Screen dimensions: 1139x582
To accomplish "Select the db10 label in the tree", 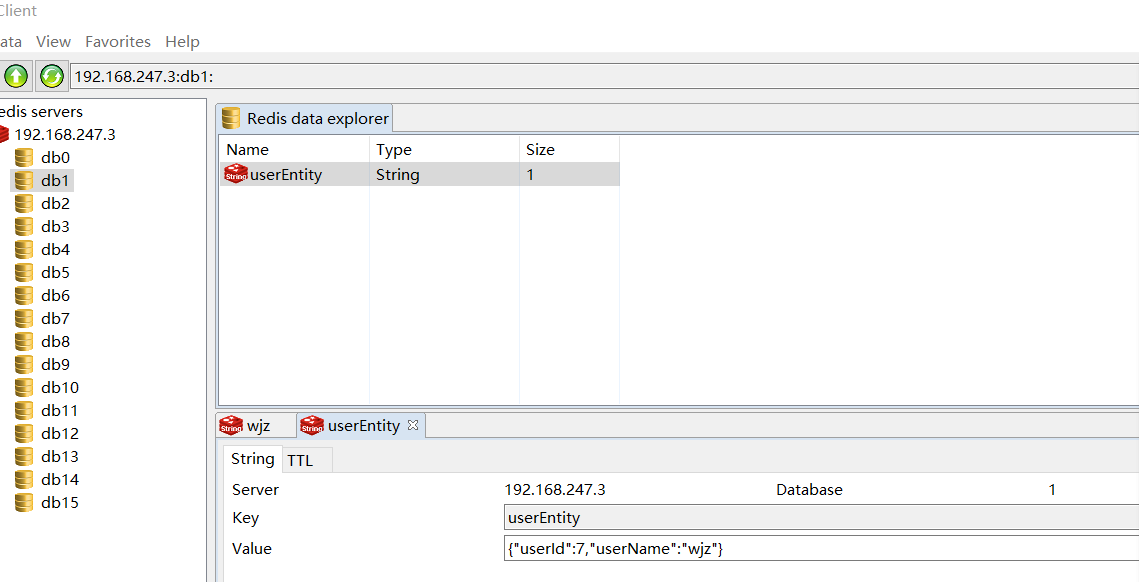I will [60, 387].
